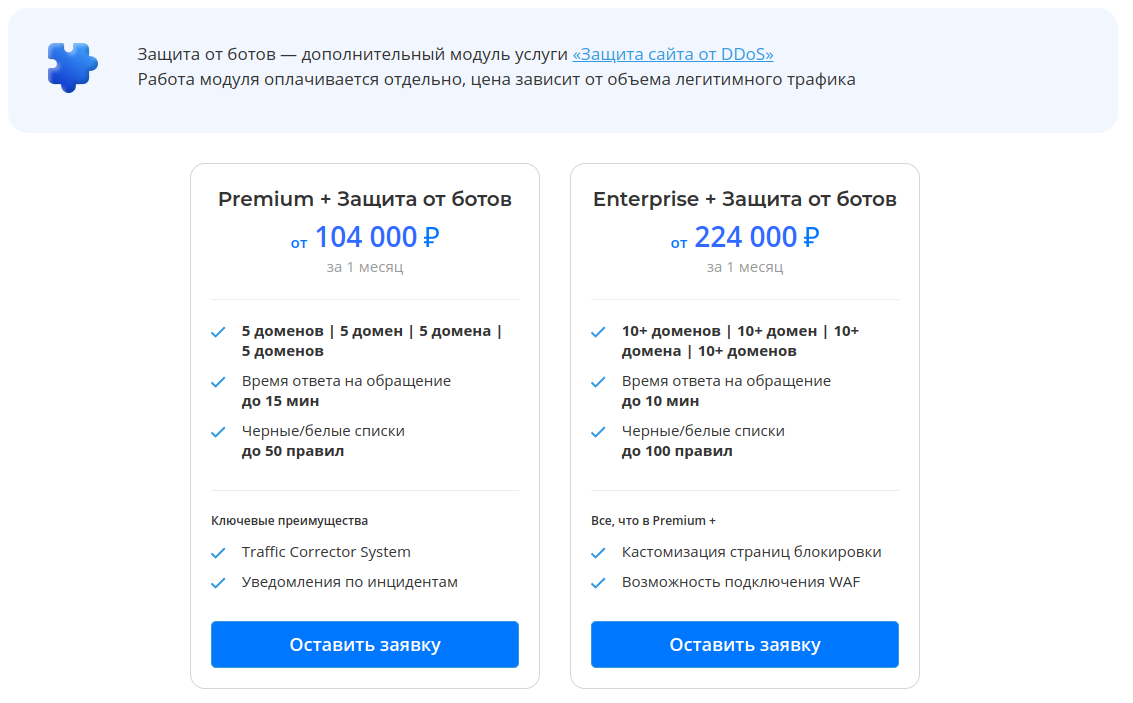Click checkmark beside Enterprise 10+ доменов
This screenshot has height=703, width=1133.
click(x=598, y=332)
